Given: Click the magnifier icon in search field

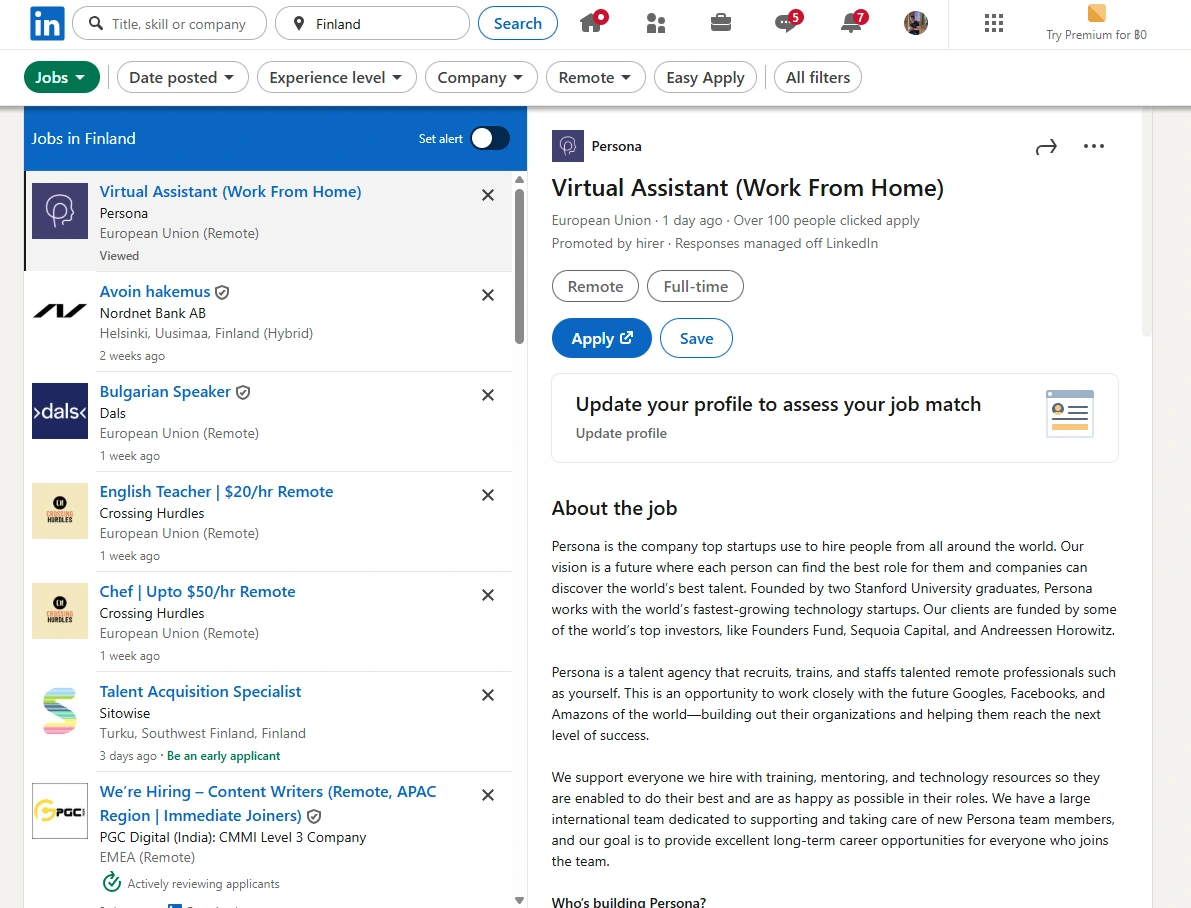Looking at the screenshot, I should pos(96,24).
